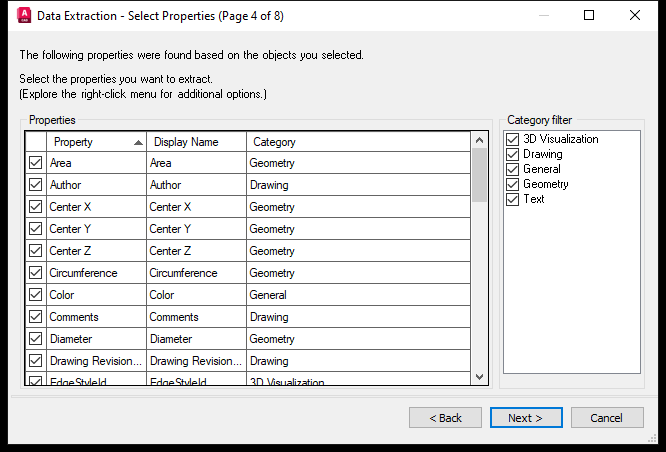
Task: Select the Author display name cell
Action: (196, 185)
